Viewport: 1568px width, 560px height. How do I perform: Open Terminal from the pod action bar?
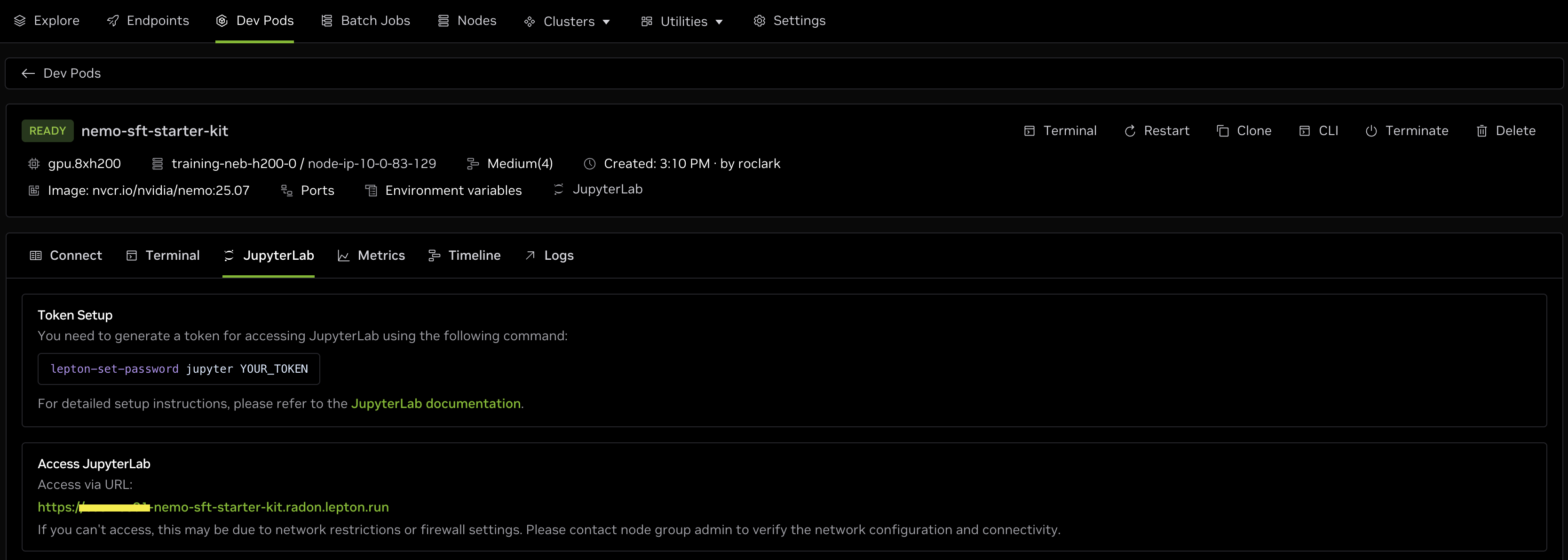point(1060,131)
